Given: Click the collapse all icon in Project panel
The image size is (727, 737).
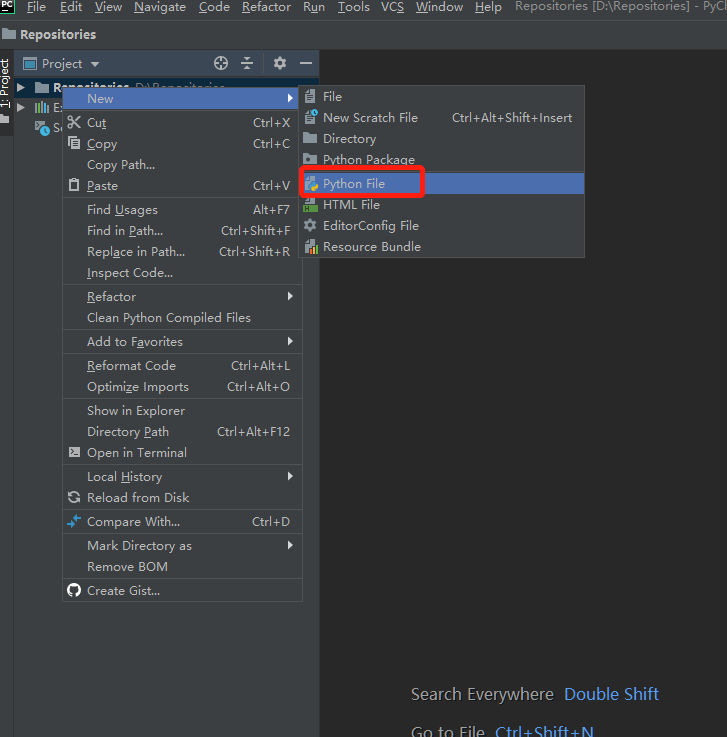Looking at the screenshot, I should pyautogui.click(x=248, y=63).
